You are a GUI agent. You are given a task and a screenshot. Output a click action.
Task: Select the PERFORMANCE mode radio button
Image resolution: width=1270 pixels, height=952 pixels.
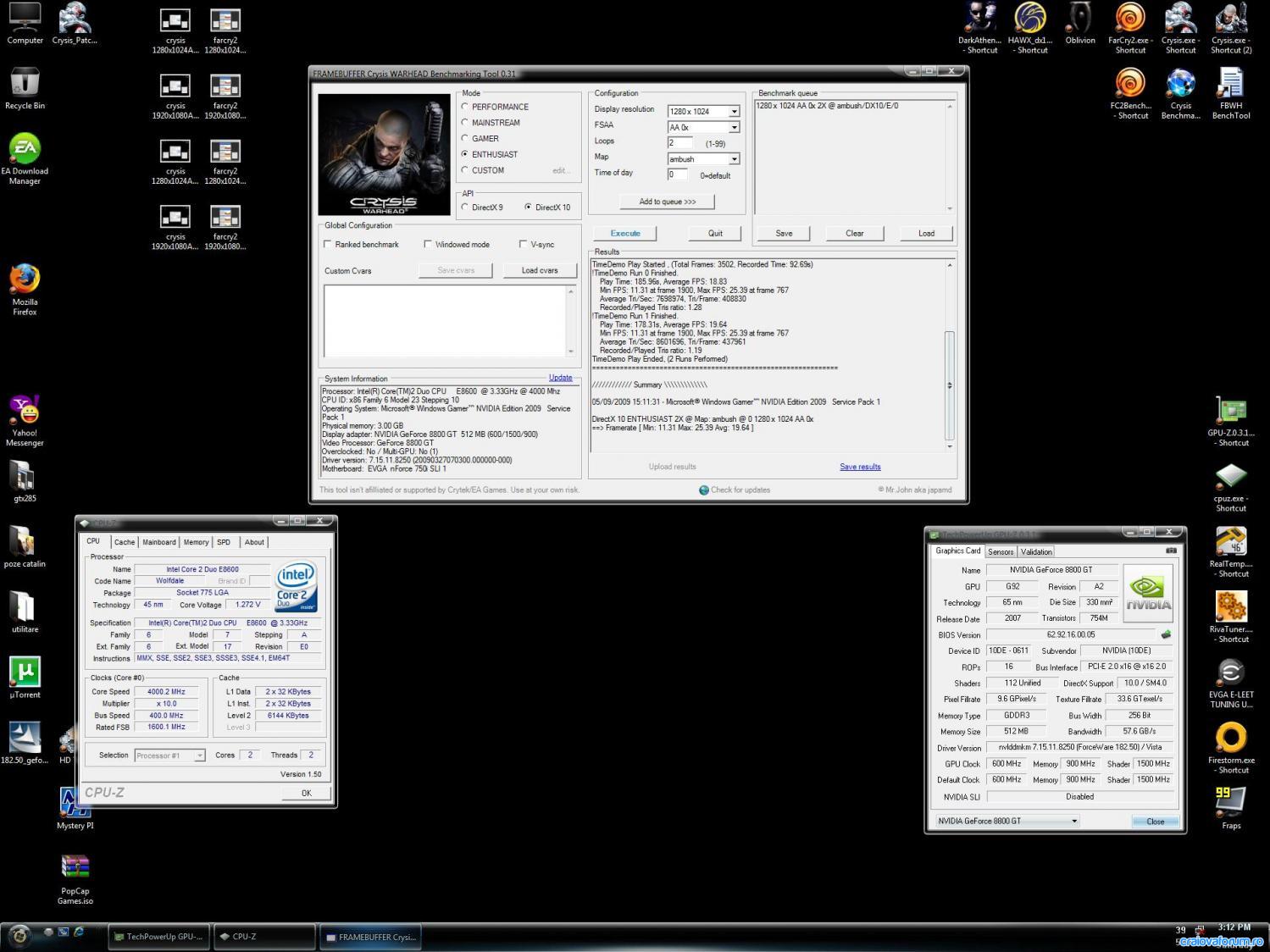pos(464,107)
